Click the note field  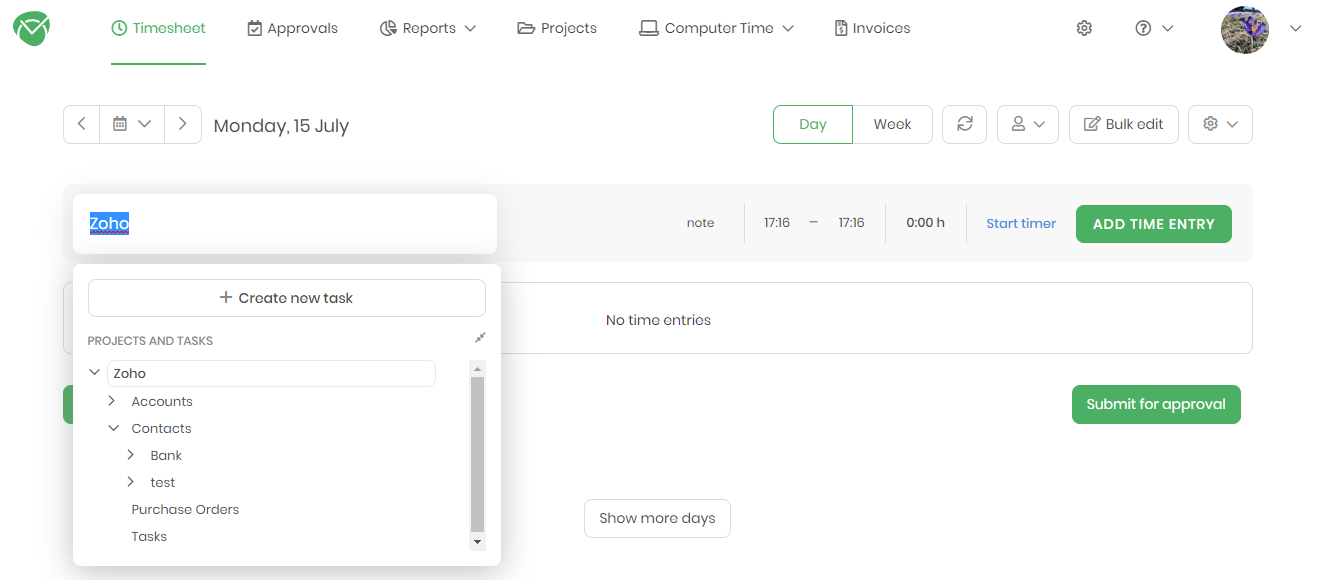point(700,223)
